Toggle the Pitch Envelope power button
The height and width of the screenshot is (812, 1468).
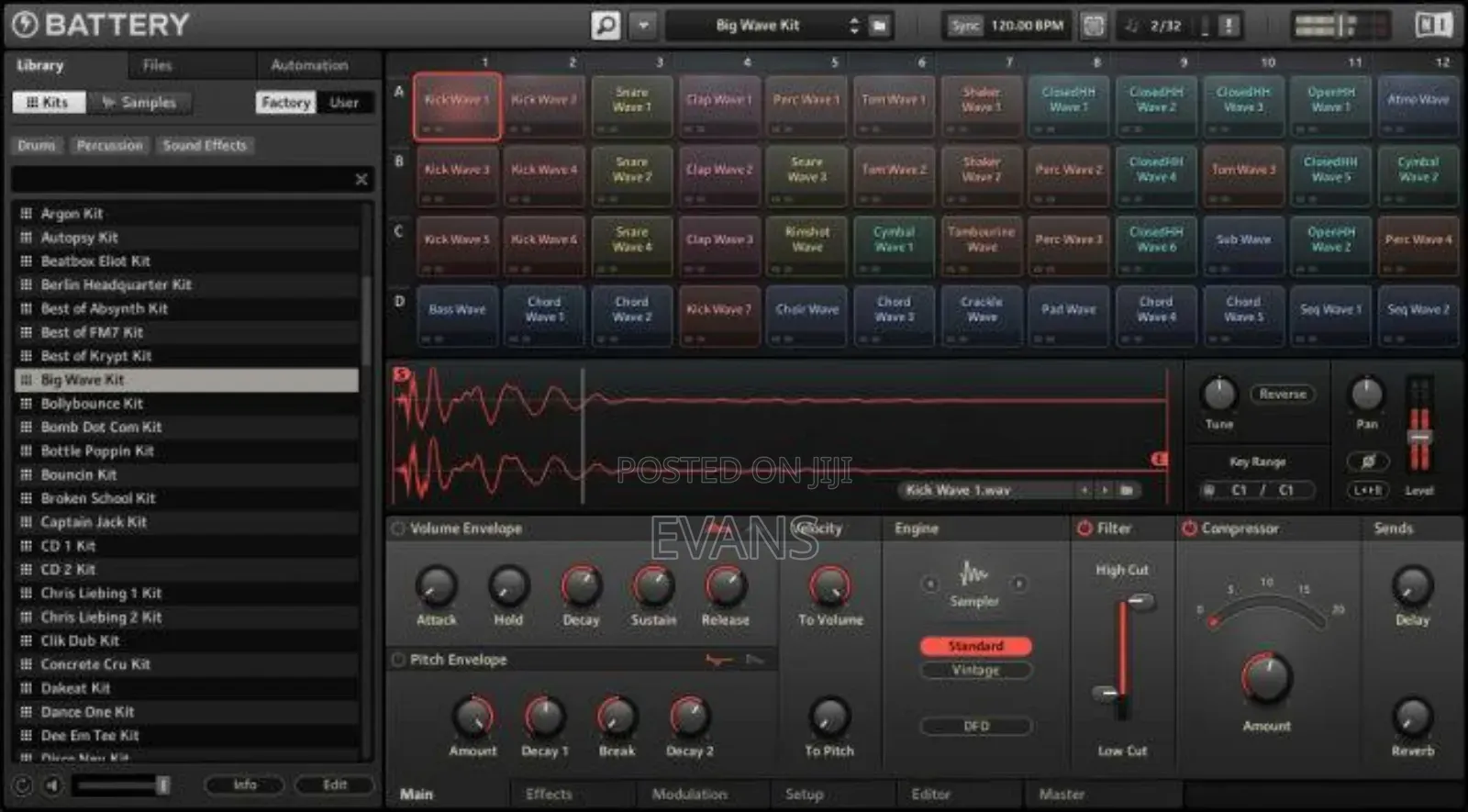pos(398,660)
